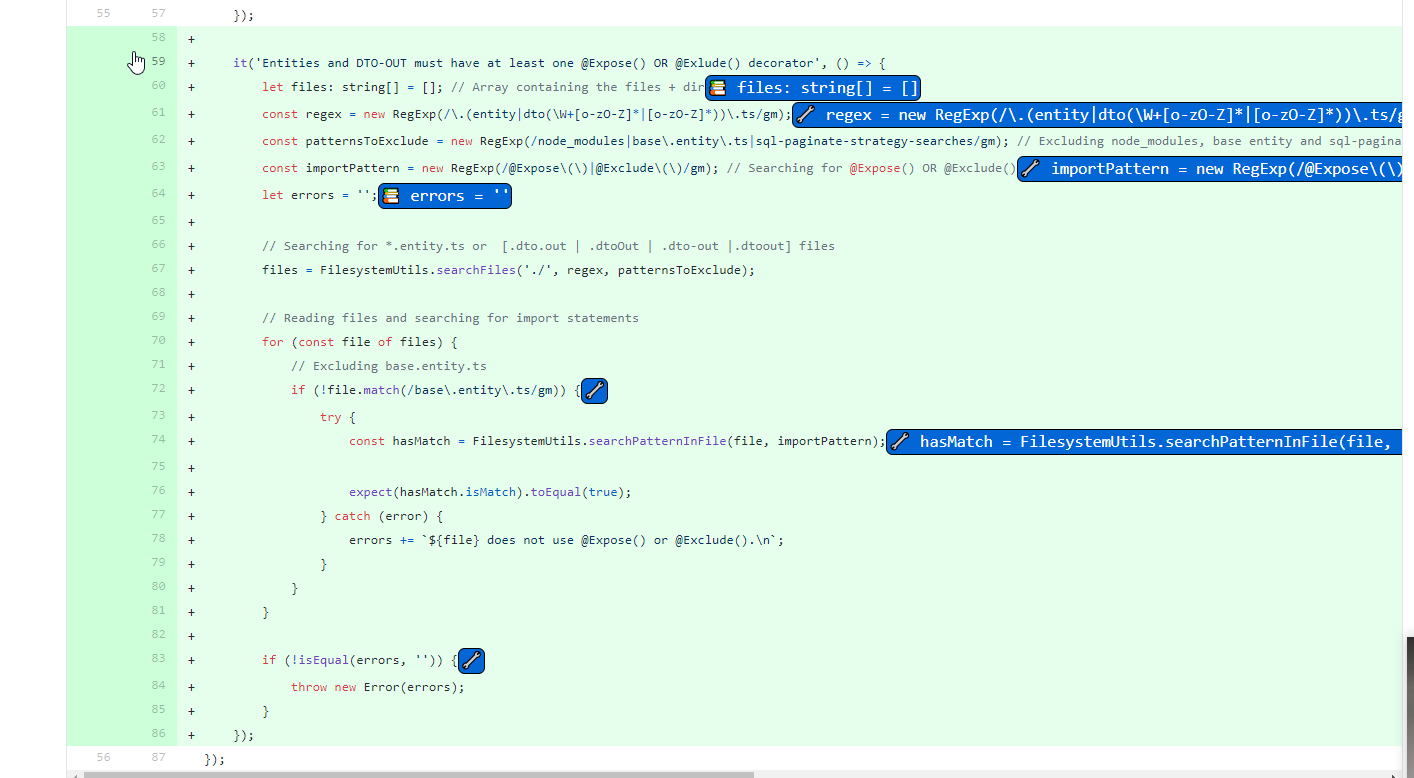Screen dimensions: 1414x778
Task: Click line number 74 in the gutter
Action: click(157, 439)
